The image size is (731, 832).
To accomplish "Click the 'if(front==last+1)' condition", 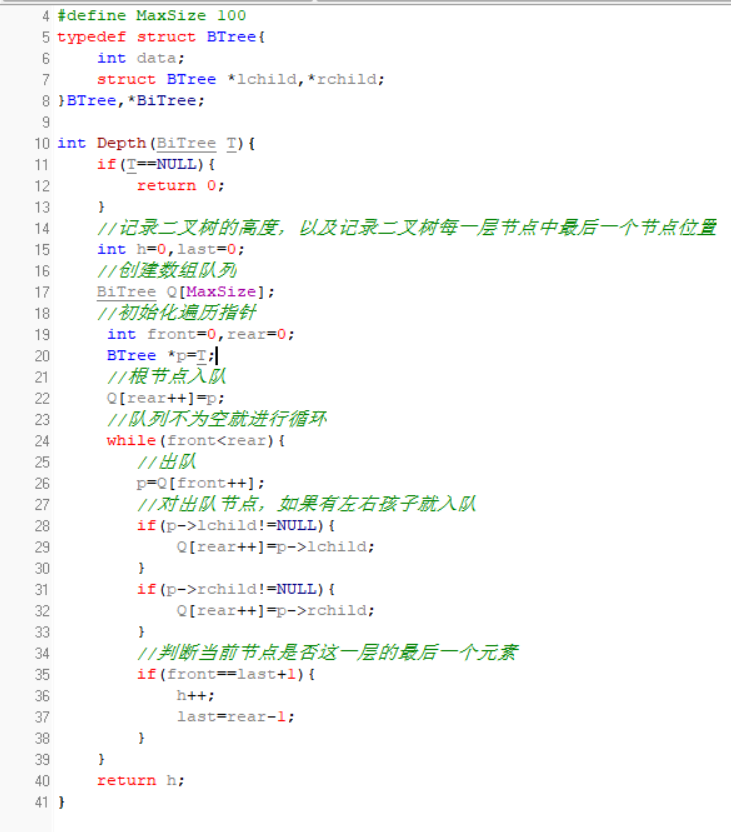I will [x=226, y=674].
